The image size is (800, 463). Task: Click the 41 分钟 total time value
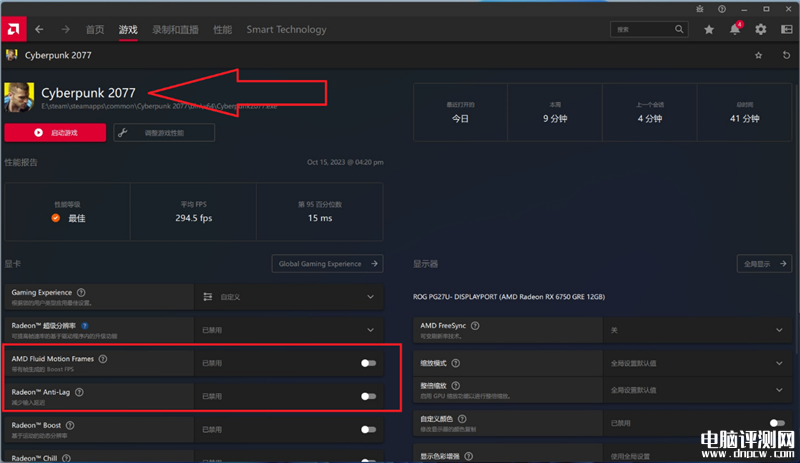[744, 118]
